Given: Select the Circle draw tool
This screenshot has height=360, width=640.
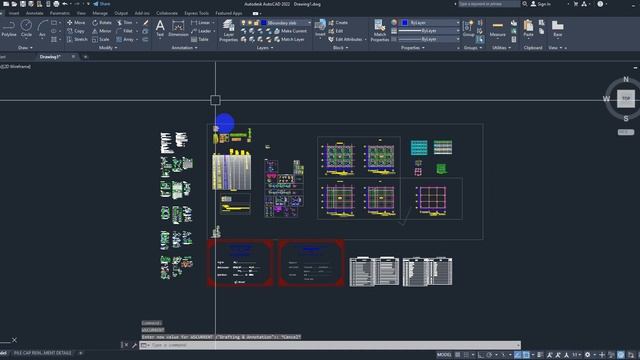Looking at the screenshot, I should pos(26,29).
